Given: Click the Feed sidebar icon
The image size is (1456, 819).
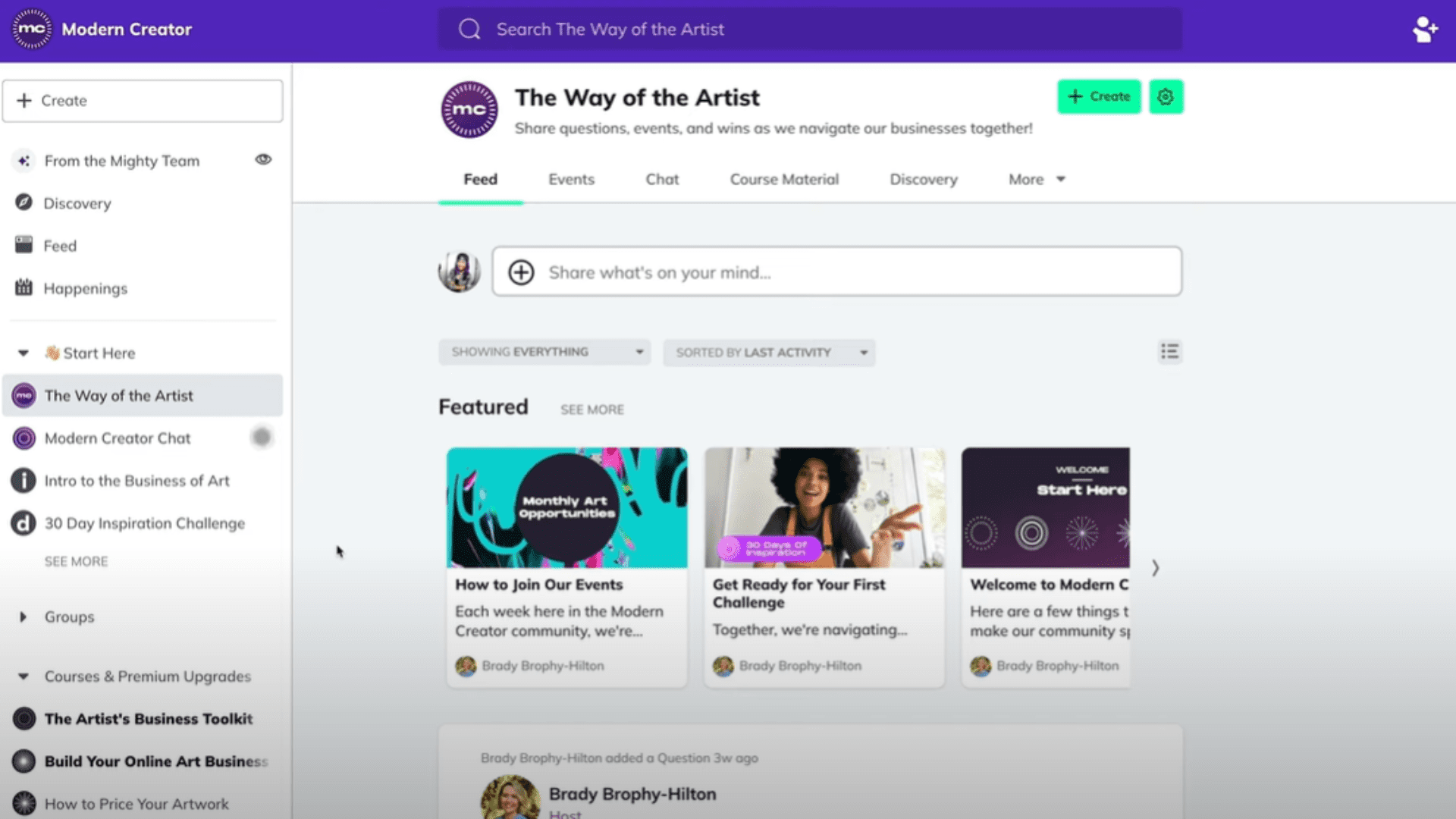Looking at the screenshot, I should point(24,245).
